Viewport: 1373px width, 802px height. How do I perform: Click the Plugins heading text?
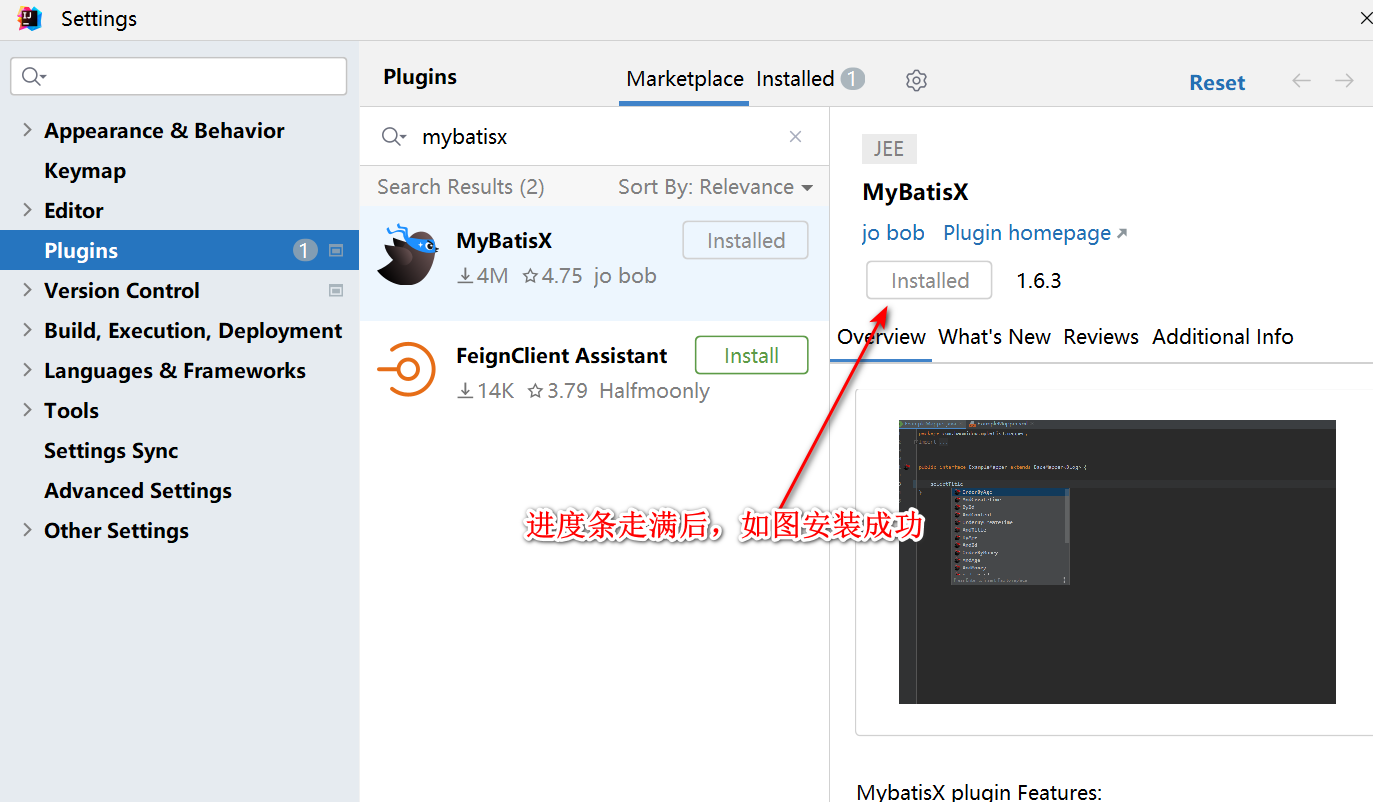coord(420,77)
